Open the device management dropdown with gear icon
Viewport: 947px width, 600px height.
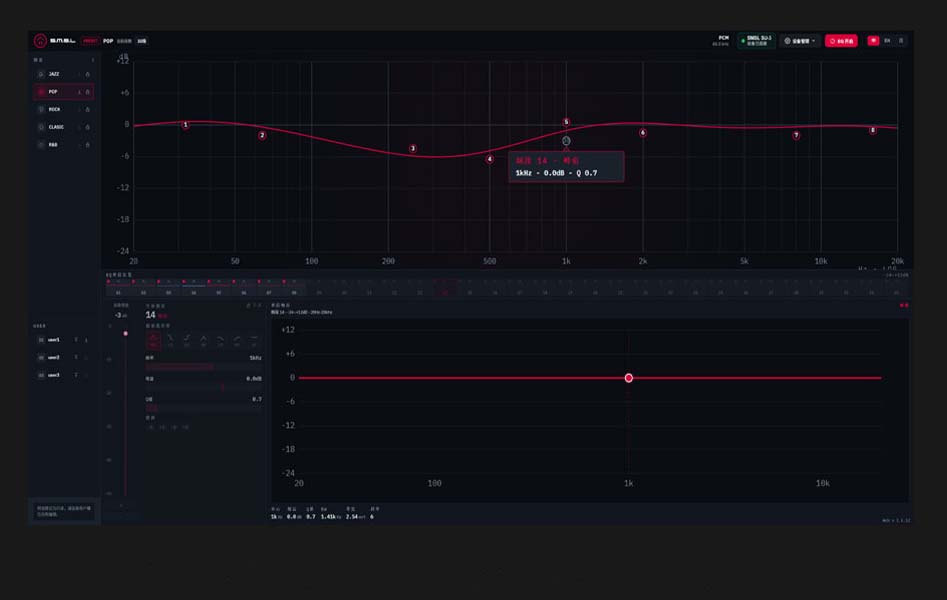click(x=800, y=41)
